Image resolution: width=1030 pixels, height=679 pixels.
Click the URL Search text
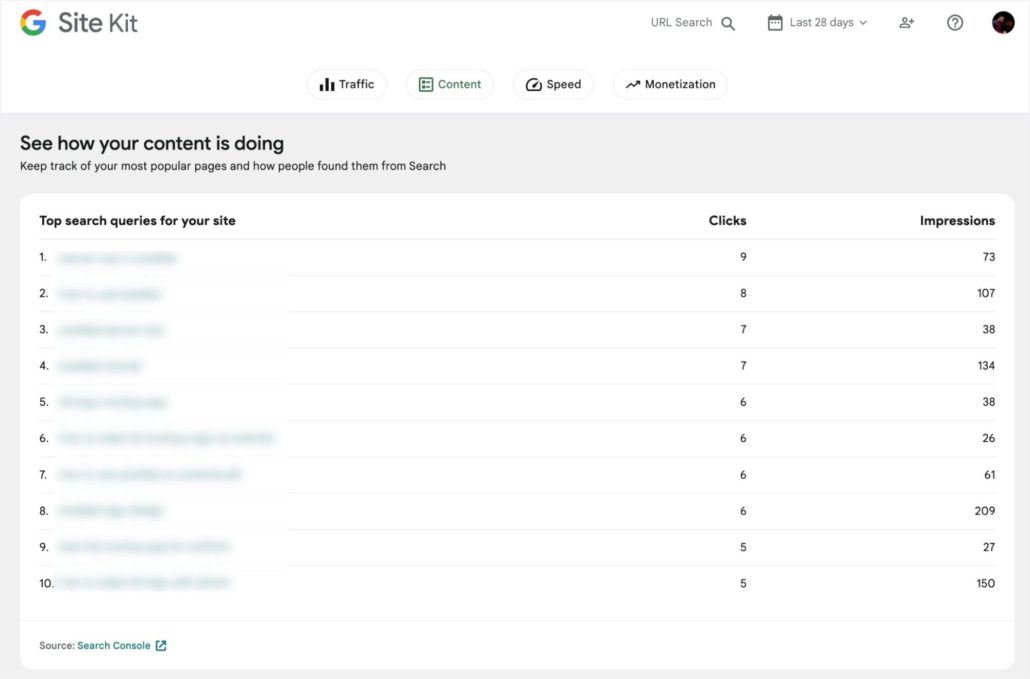click(x=681, y=23)
